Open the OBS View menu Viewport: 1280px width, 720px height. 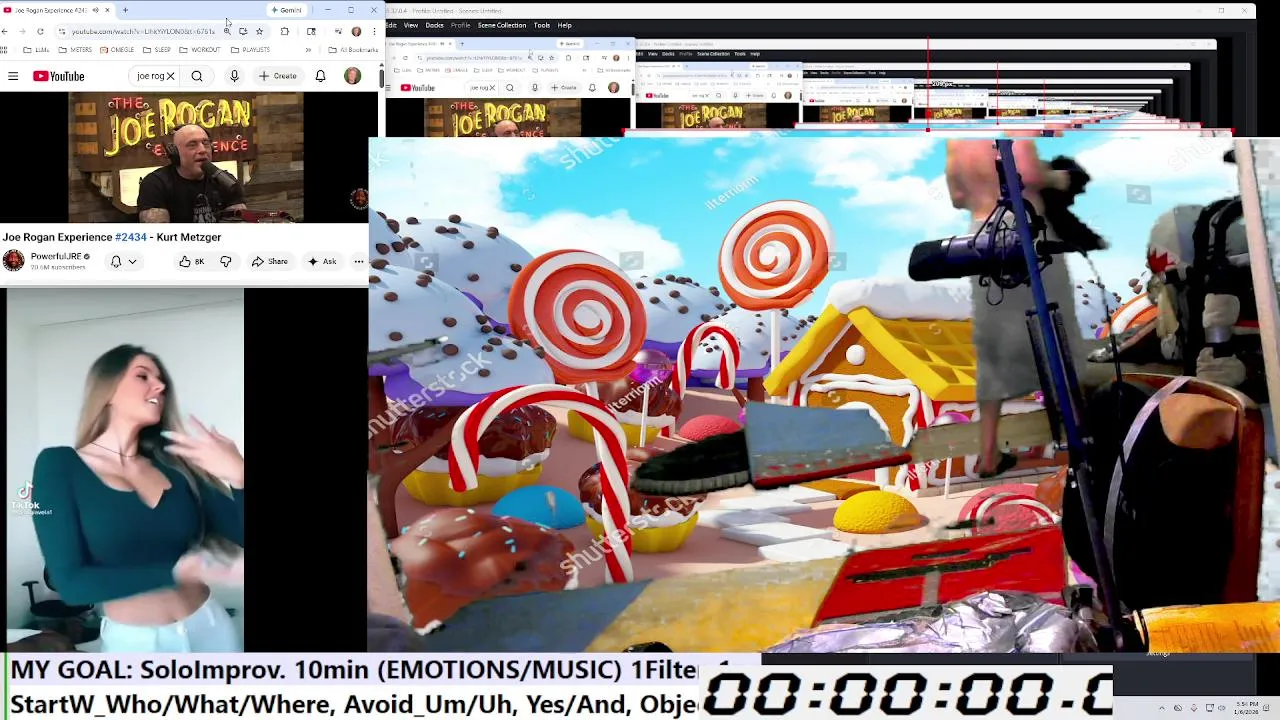pyautogui.click(x=410, y=25)
